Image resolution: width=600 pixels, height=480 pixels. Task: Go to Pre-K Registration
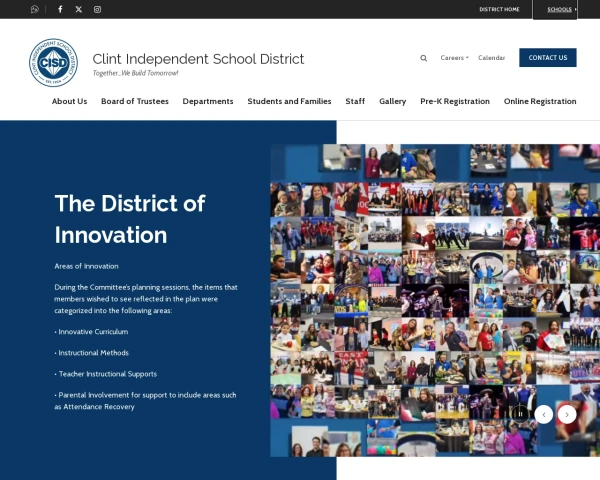click(455, 101)
